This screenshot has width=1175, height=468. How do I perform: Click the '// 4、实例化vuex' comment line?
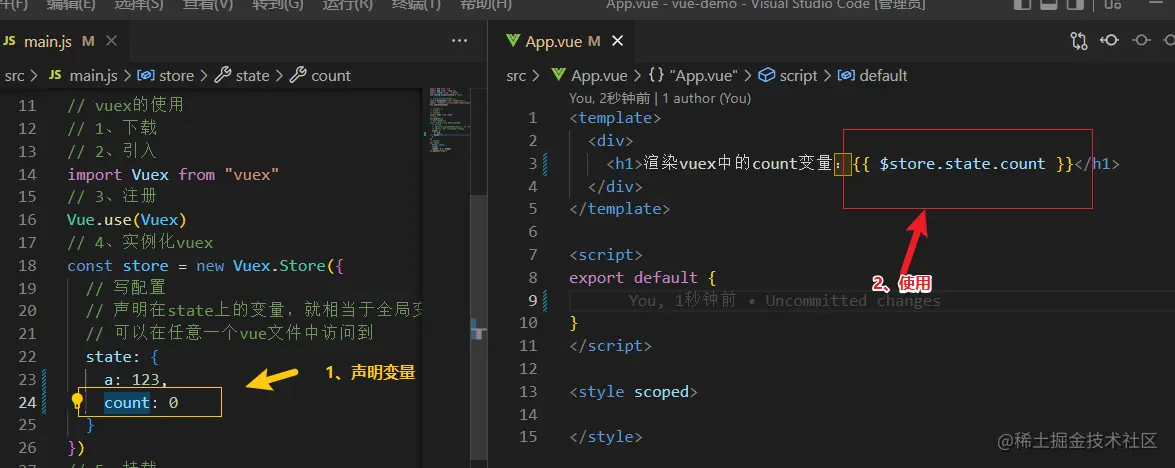pyautogui.click(x=140, y=243)
